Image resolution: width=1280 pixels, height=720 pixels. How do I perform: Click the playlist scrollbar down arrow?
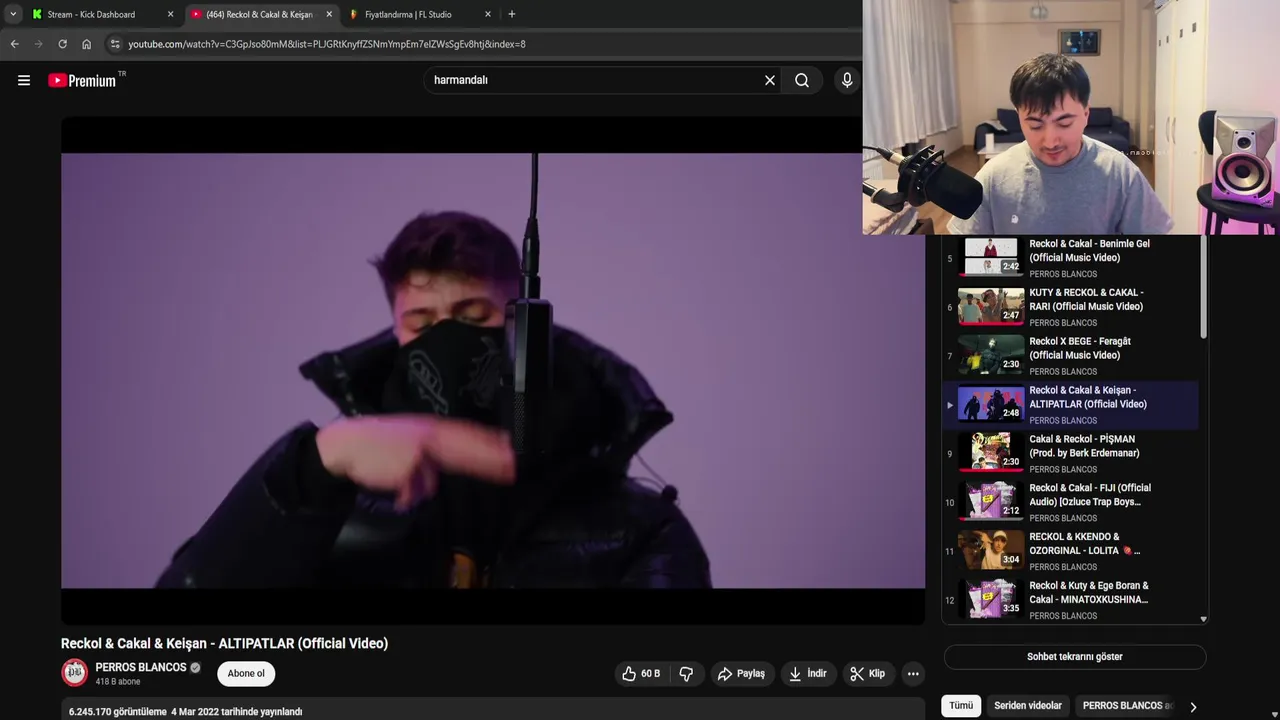[1203, 619]
